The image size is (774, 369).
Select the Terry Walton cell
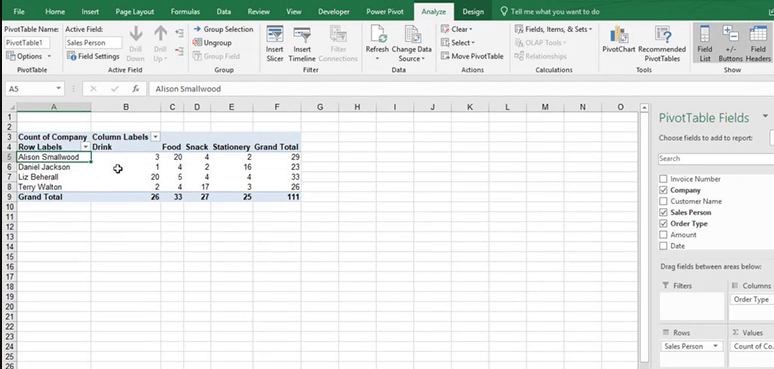tap(54, 187)
